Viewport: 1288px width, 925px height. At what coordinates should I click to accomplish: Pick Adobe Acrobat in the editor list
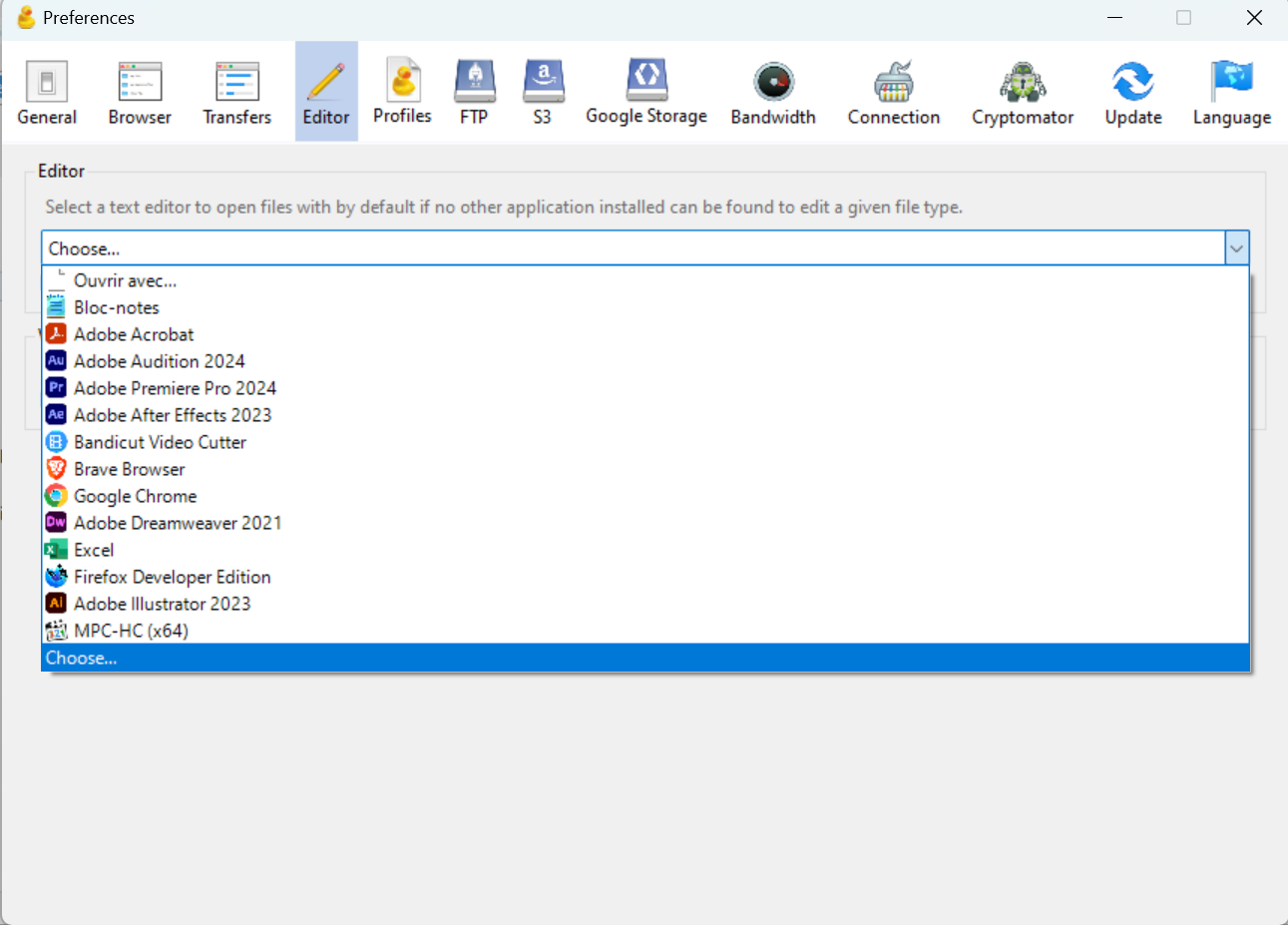645,334
